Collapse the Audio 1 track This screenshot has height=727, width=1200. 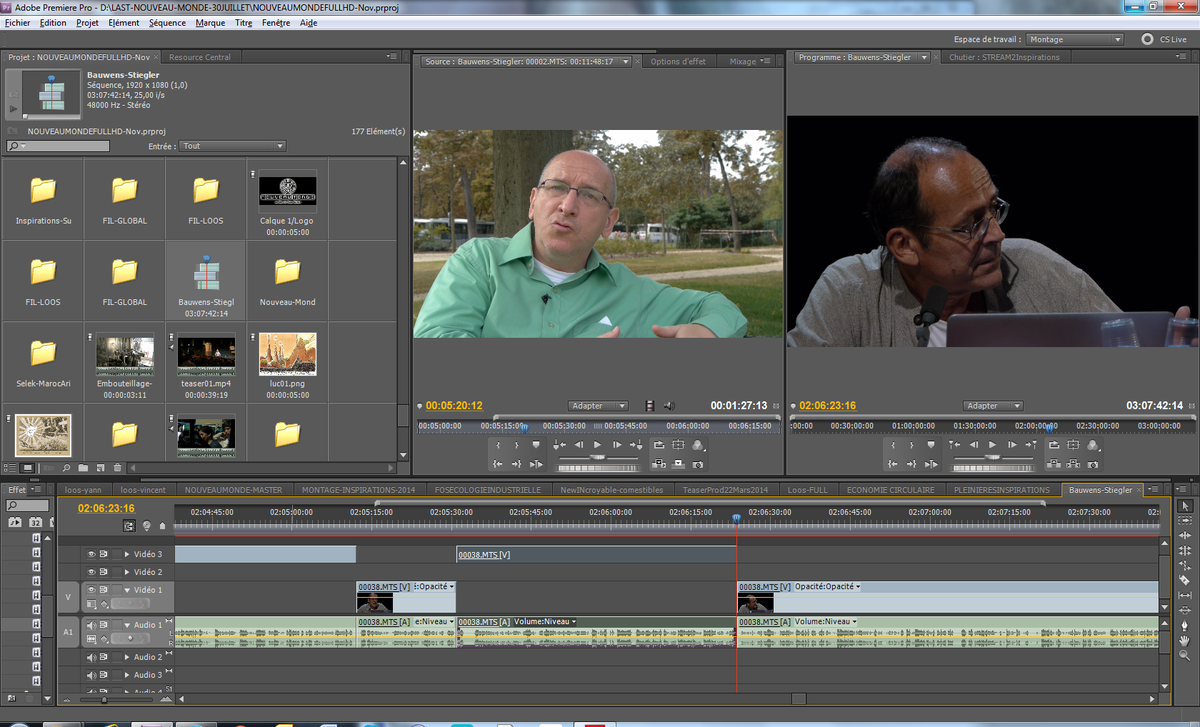[x=127, y=625]
